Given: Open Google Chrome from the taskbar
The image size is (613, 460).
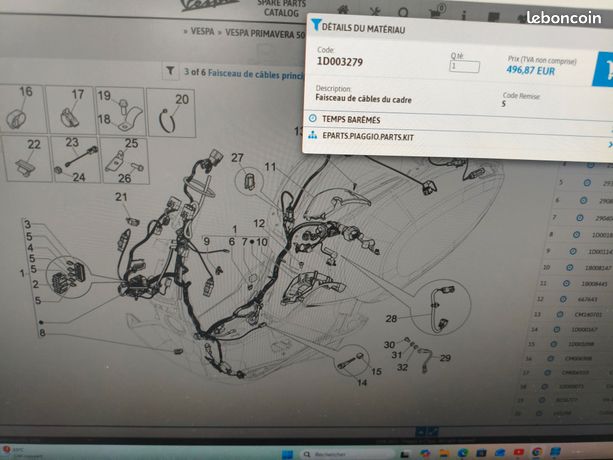Looking at the screenshot, I should tap(537, 453).
